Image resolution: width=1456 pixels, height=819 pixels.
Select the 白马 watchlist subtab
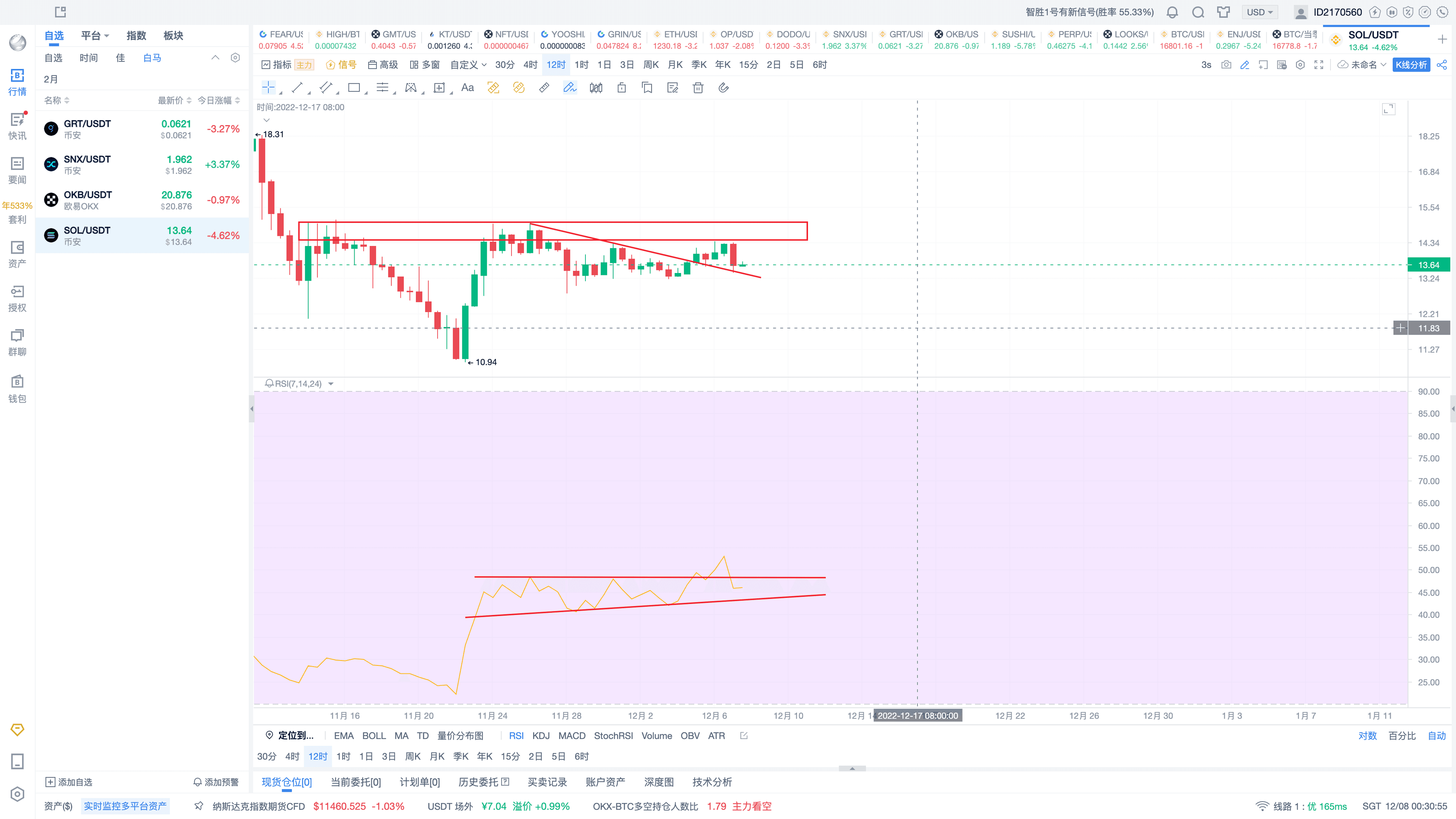pos(152,58)
